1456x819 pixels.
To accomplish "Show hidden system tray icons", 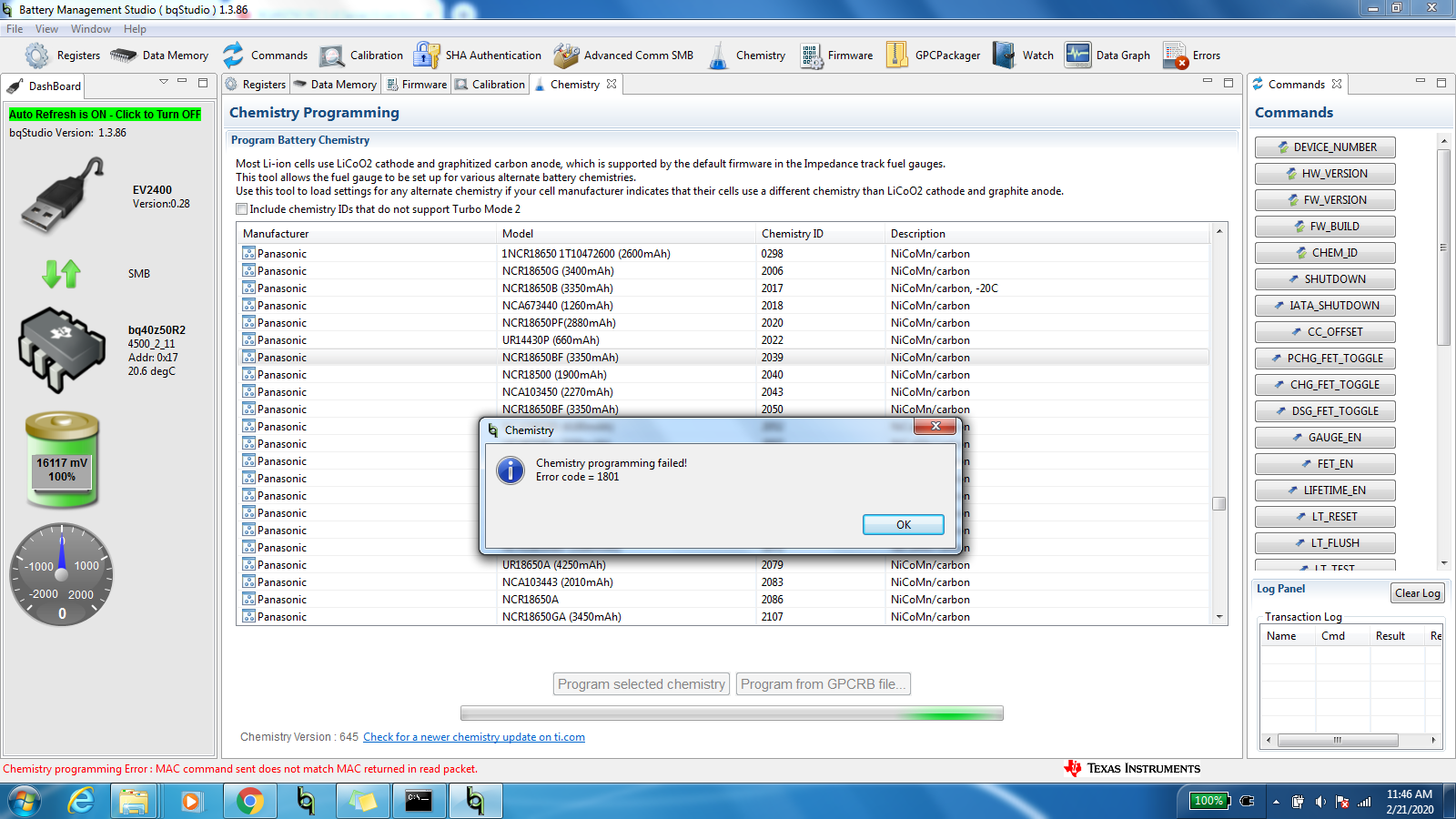I will pos(1276,802).
